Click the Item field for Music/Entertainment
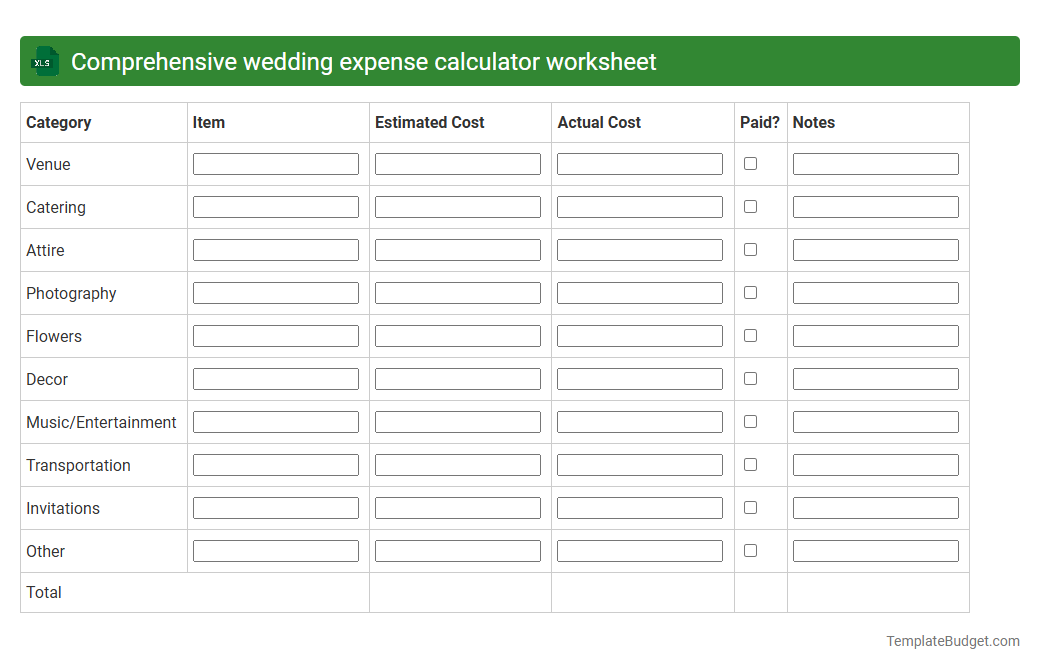1040x670 pixels. 275,421
